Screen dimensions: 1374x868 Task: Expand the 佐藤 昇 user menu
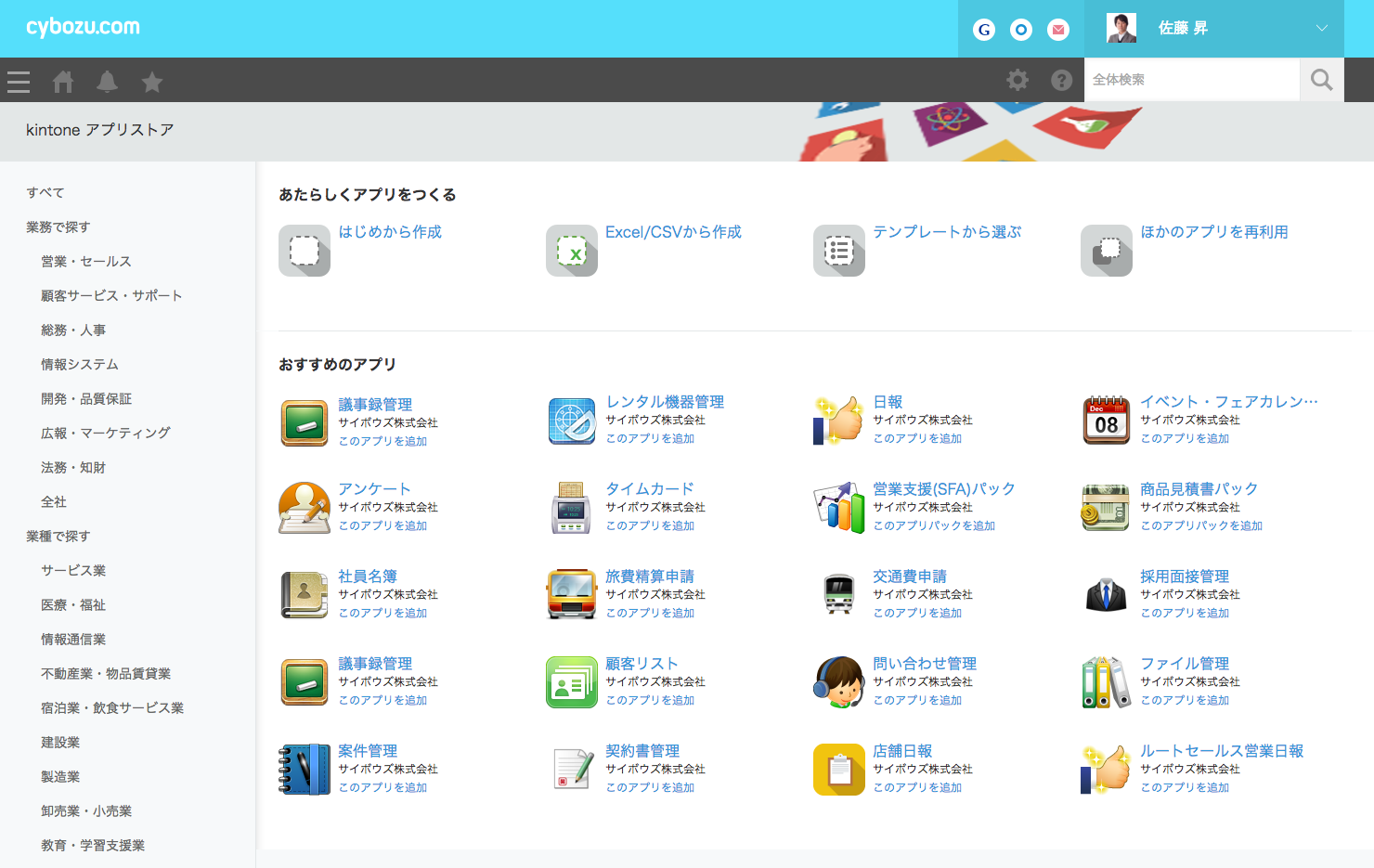click(1321, 29)
